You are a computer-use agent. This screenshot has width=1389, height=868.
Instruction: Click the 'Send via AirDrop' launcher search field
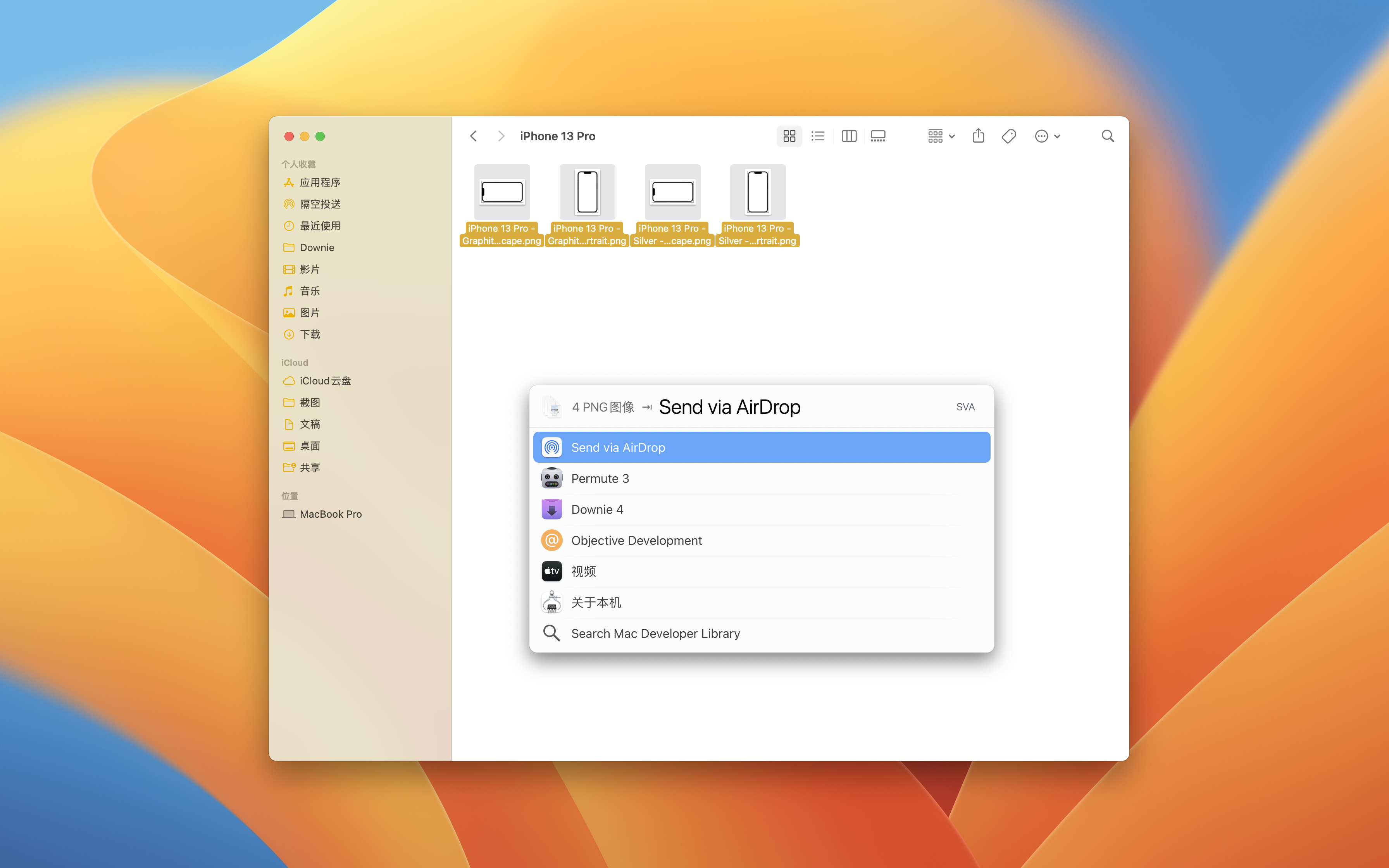pos(729,407)
